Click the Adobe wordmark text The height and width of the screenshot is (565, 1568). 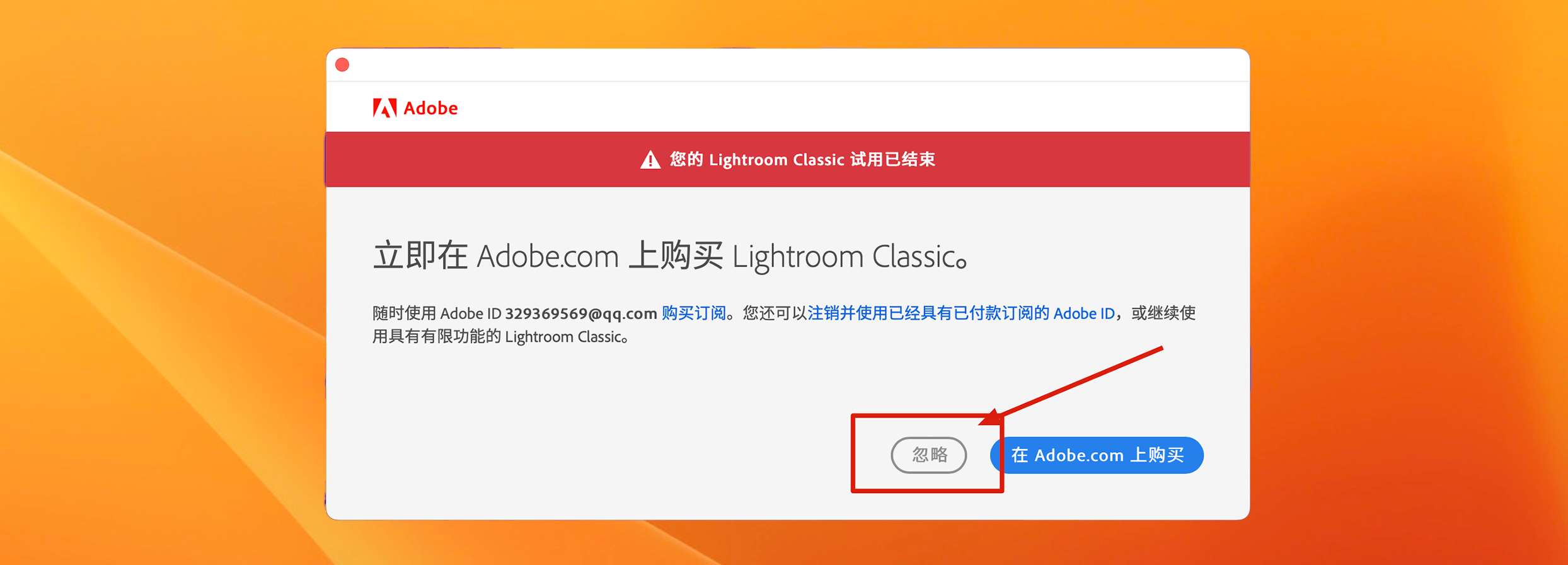[430, 108]
